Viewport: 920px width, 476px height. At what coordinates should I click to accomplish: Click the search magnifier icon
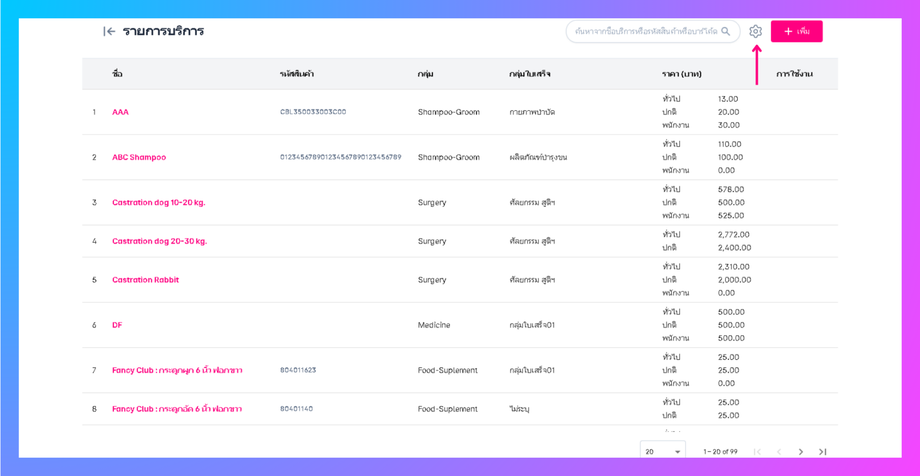point(726,31)
